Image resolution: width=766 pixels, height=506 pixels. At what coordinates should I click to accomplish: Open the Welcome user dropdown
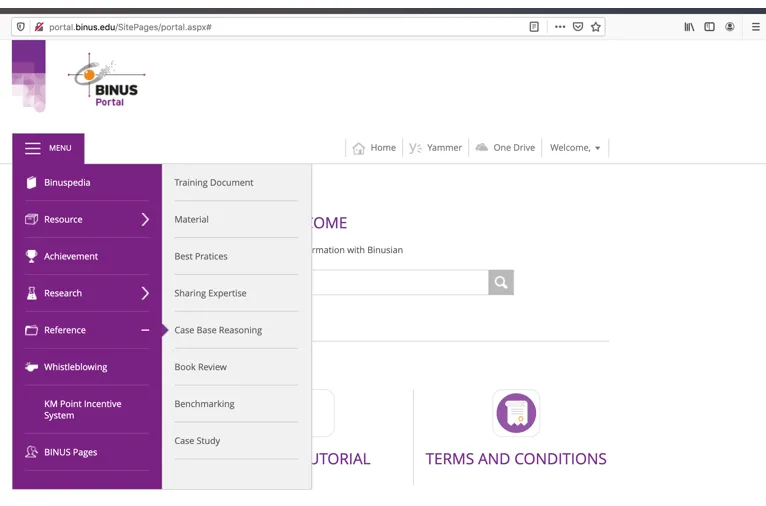pyautogui.click(x=575, y=148)
